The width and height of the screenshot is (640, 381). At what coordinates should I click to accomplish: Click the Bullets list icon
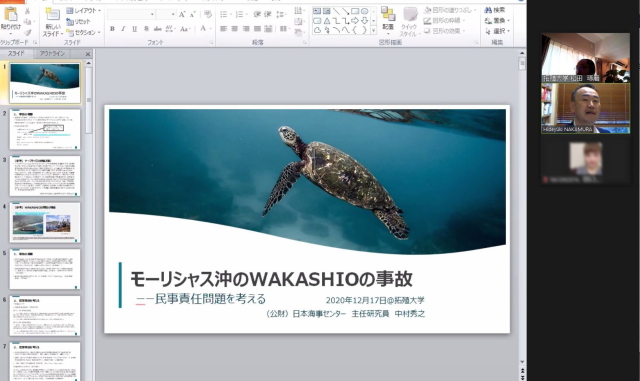[223, 15]
